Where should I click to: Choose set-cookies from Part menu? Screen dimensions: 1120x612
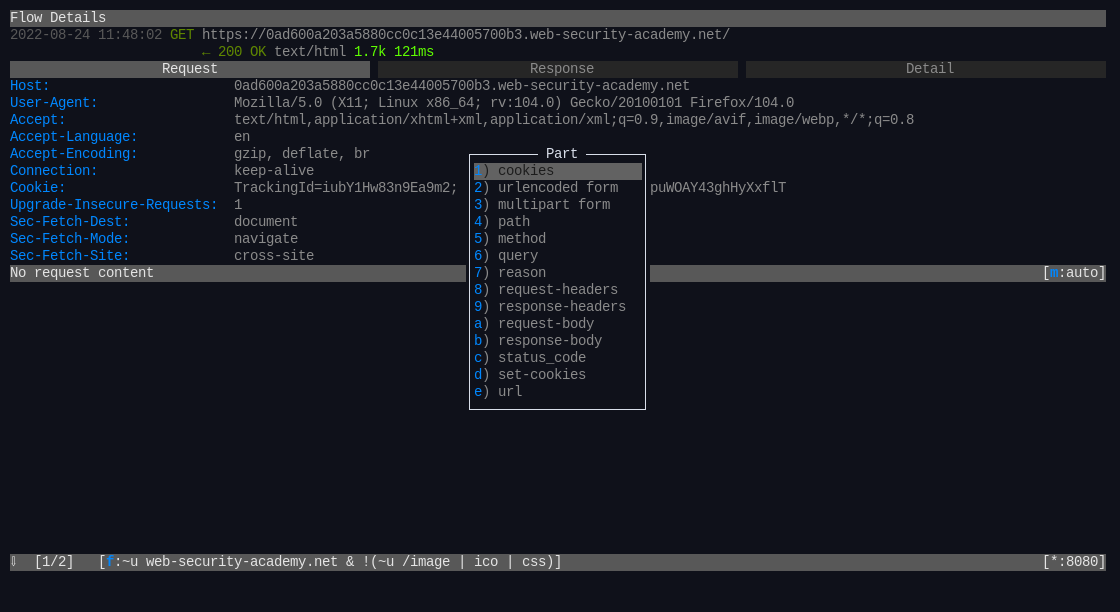coord(541,375)
